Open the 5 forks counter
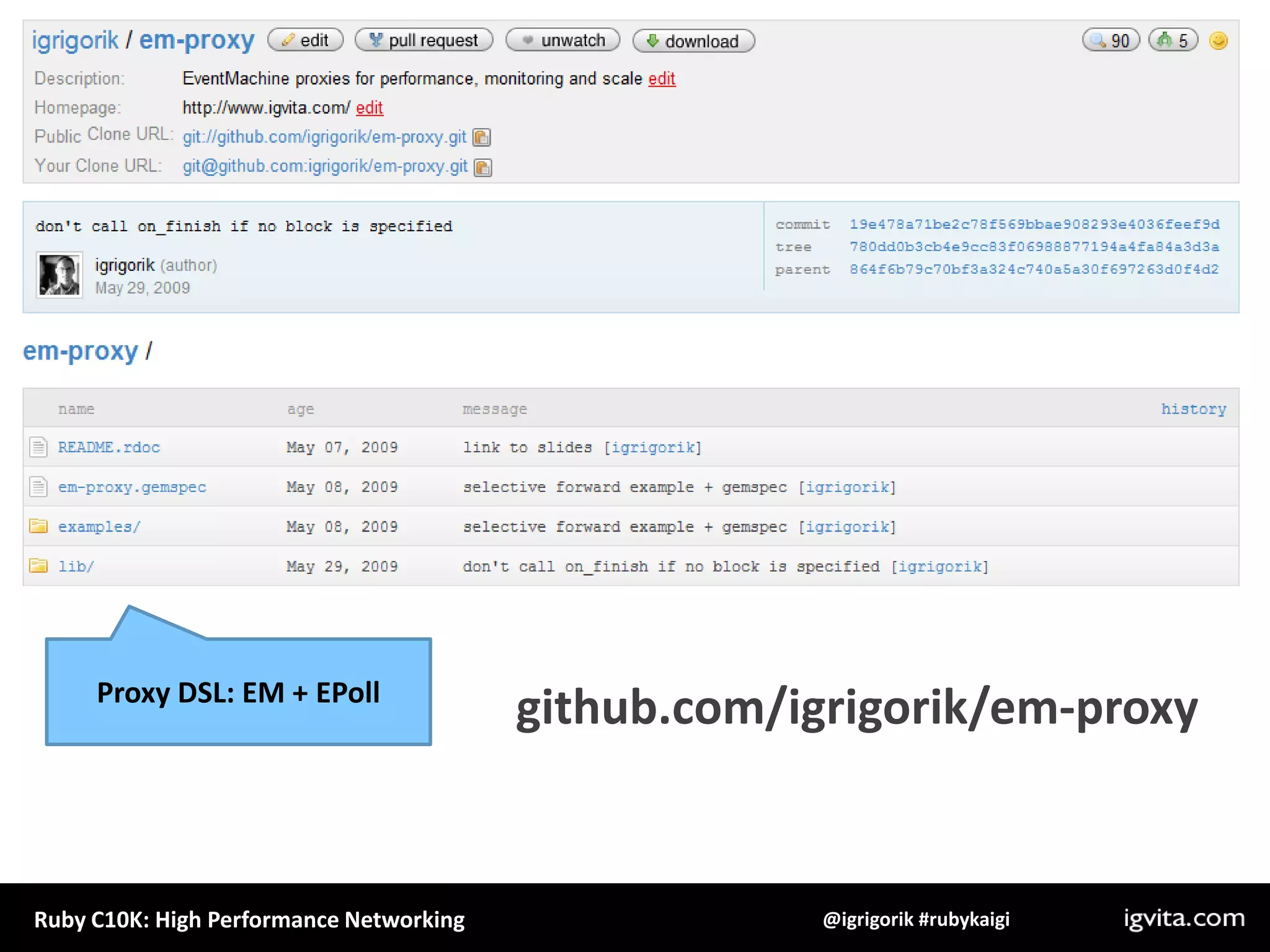The width and height of the screenshot is (1270, 952). click(1173, 40)
